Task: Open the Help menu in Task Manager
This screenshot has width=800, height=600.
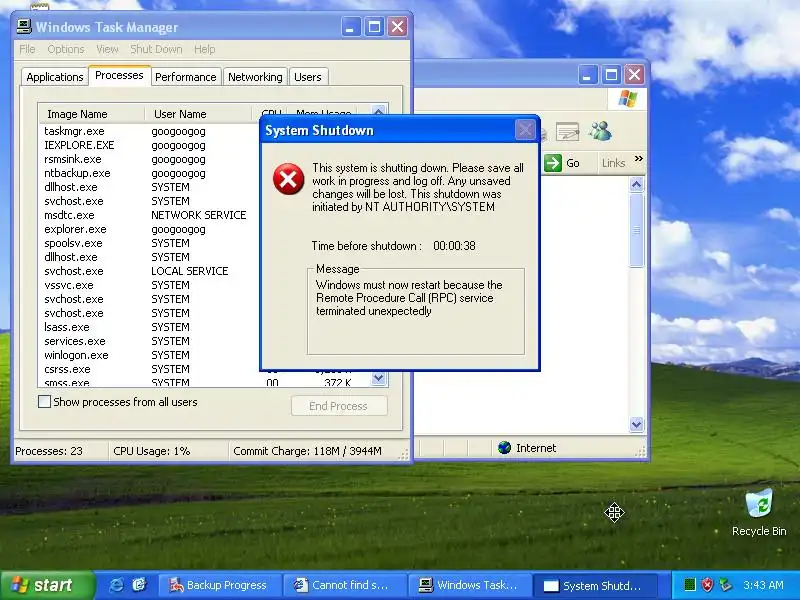Action: pos(205,49)
